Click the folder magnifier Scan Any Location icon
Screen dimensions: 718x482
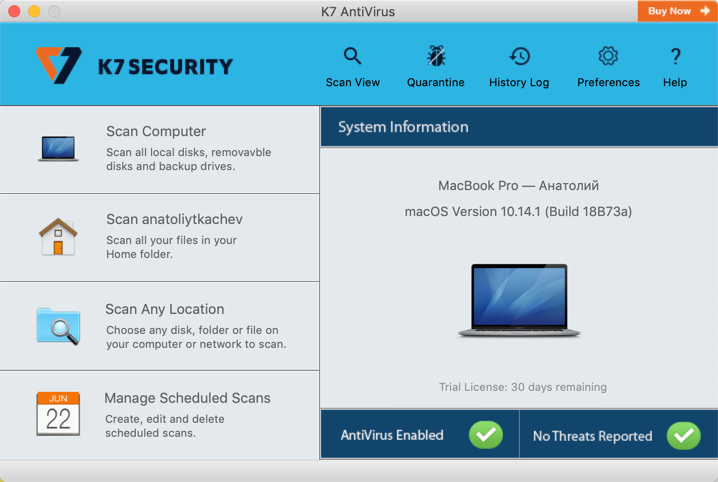tap(58, 326)
